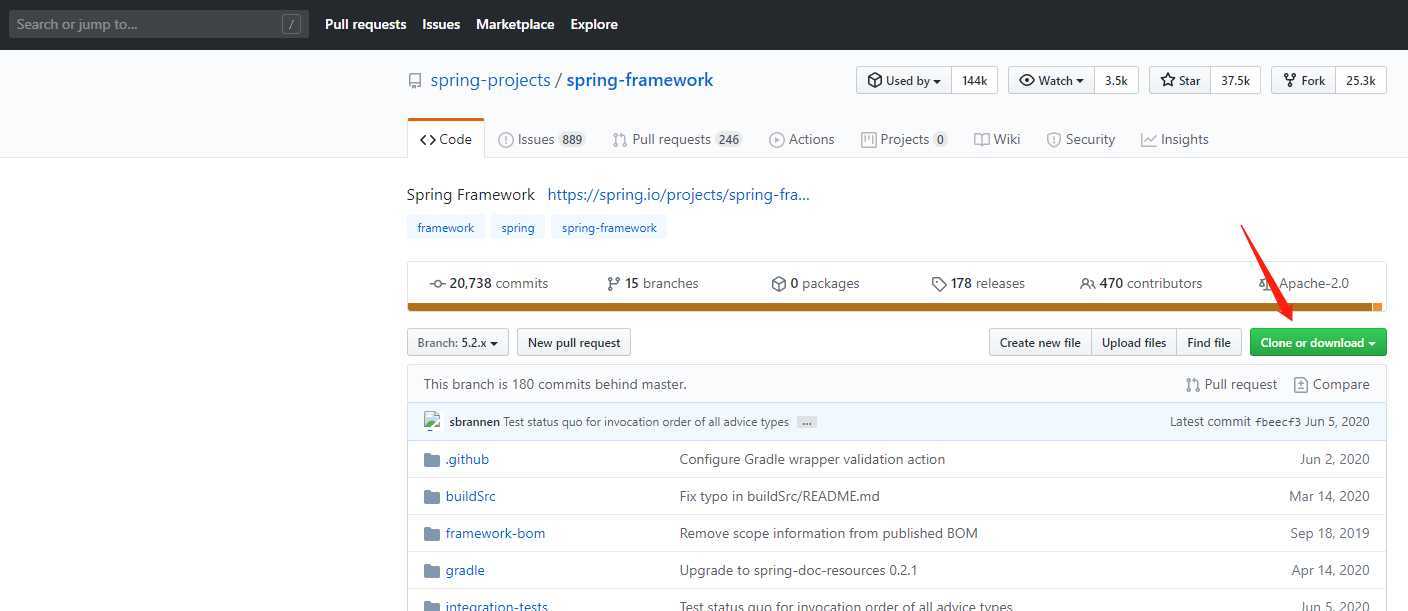This screenshot has height=611, width=1408.
Task: Open Explore in top navigation
Action: click(x=594, y=25)
